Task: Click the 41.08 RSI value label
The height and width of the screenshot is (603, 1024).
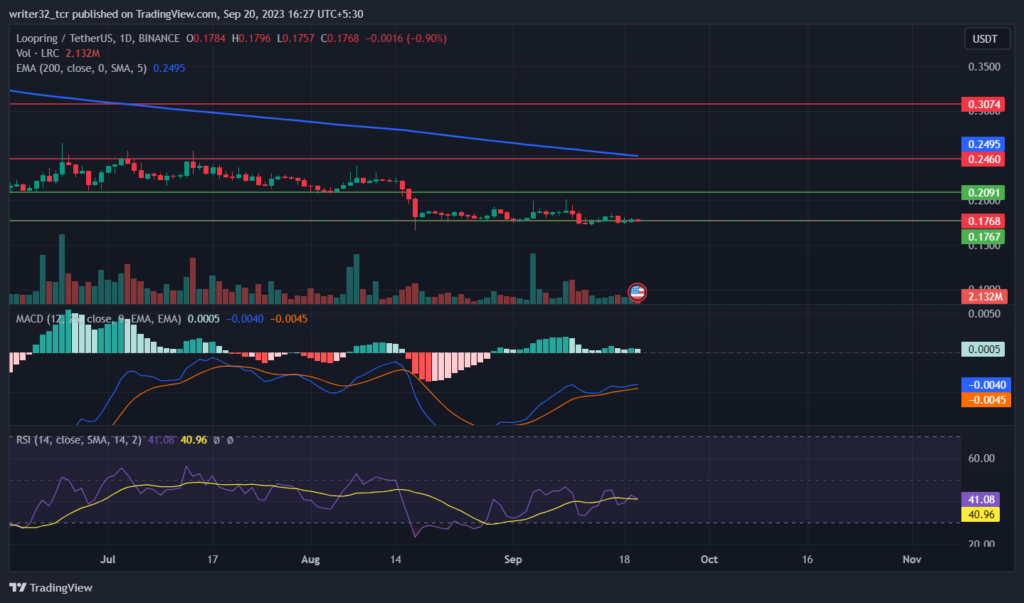Action: (x=981, y=500)
